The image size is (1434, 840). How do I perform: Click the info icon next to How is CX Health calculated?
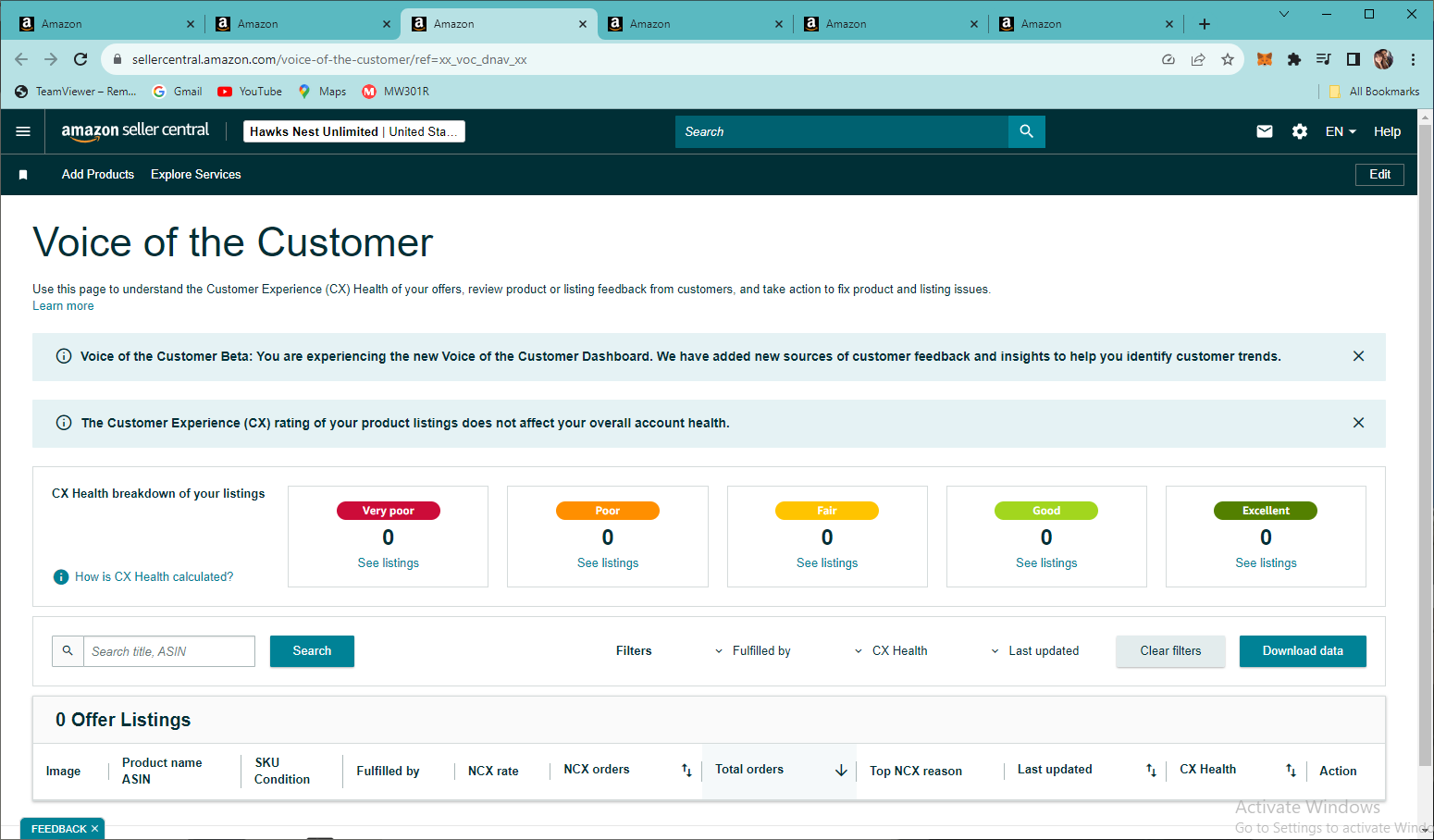61,577
